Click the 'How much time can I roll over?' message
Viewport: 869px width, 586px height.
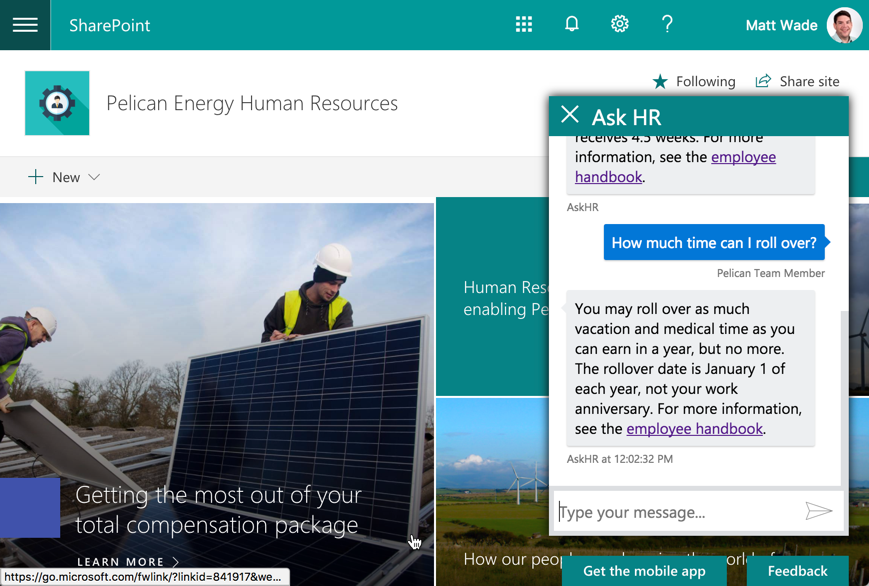pyautogui.click(x=714, y=242)
